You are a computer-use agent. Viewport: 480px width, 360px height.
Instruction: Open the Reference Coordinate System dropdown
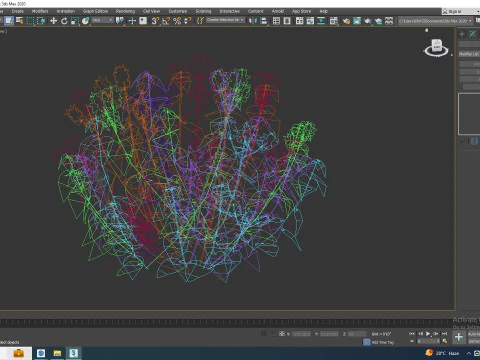coord(103,20)
